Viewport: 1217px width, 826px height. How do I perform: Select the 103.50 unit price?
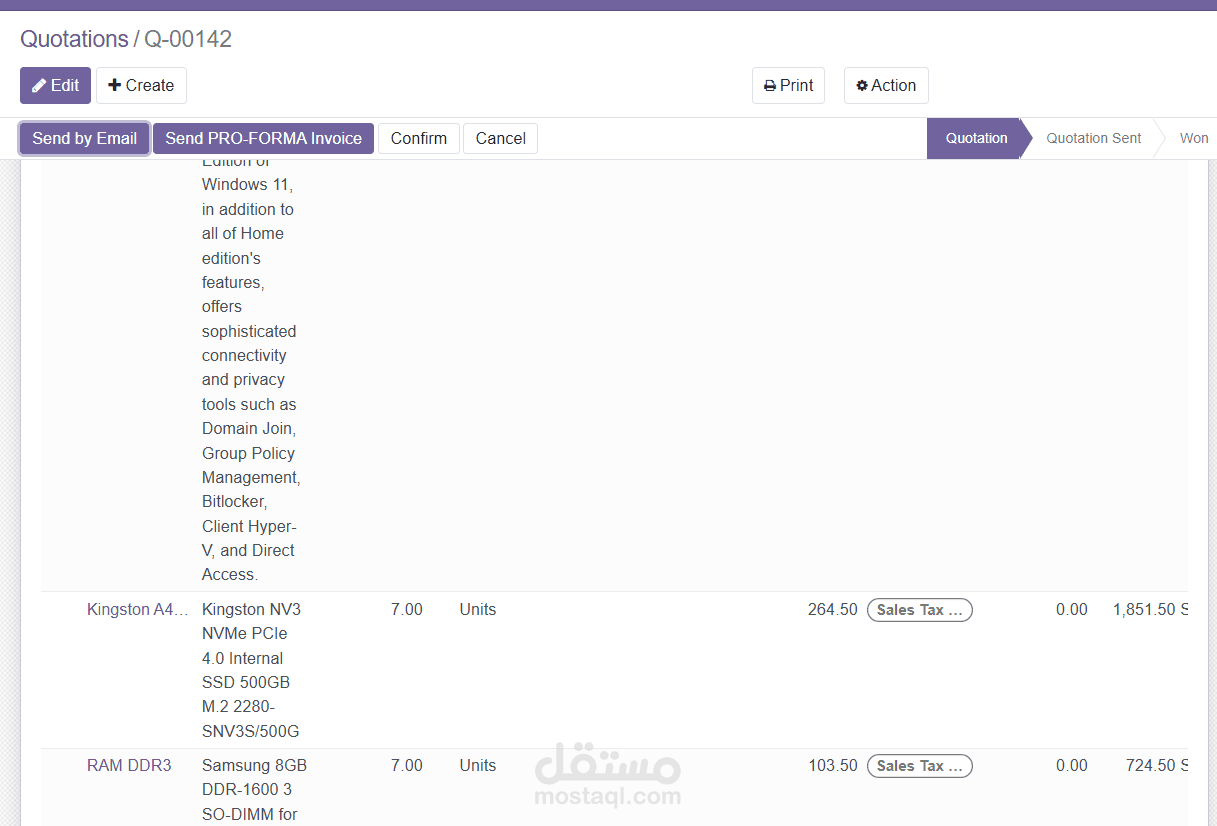[832, 765]
